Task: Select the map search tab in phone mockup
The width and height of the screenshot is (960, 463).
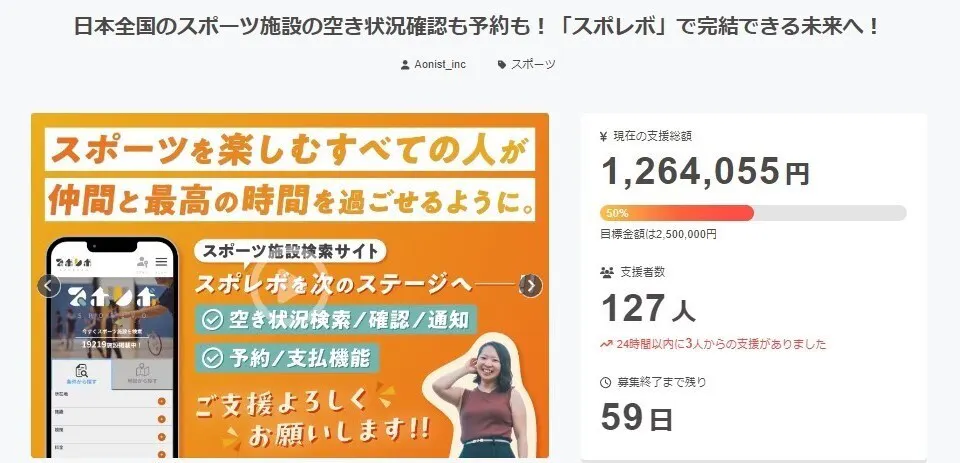Action: tap(142, 375)
